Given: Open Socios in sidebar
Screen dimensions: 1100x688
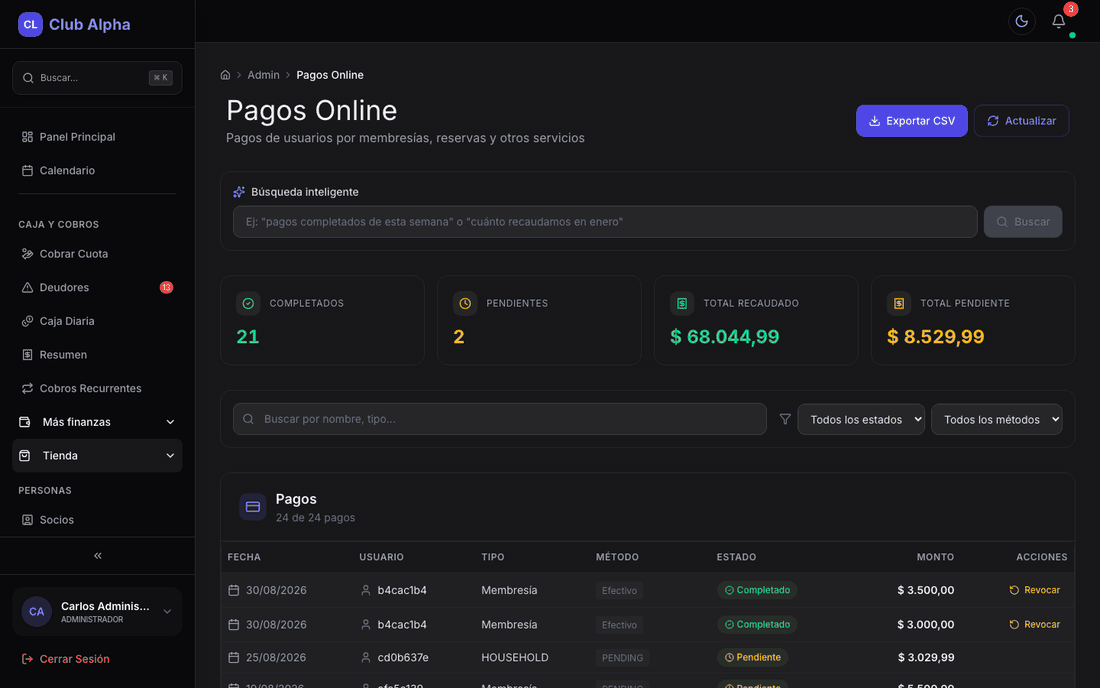Looking at the screenshot, I should coord(97,520).
